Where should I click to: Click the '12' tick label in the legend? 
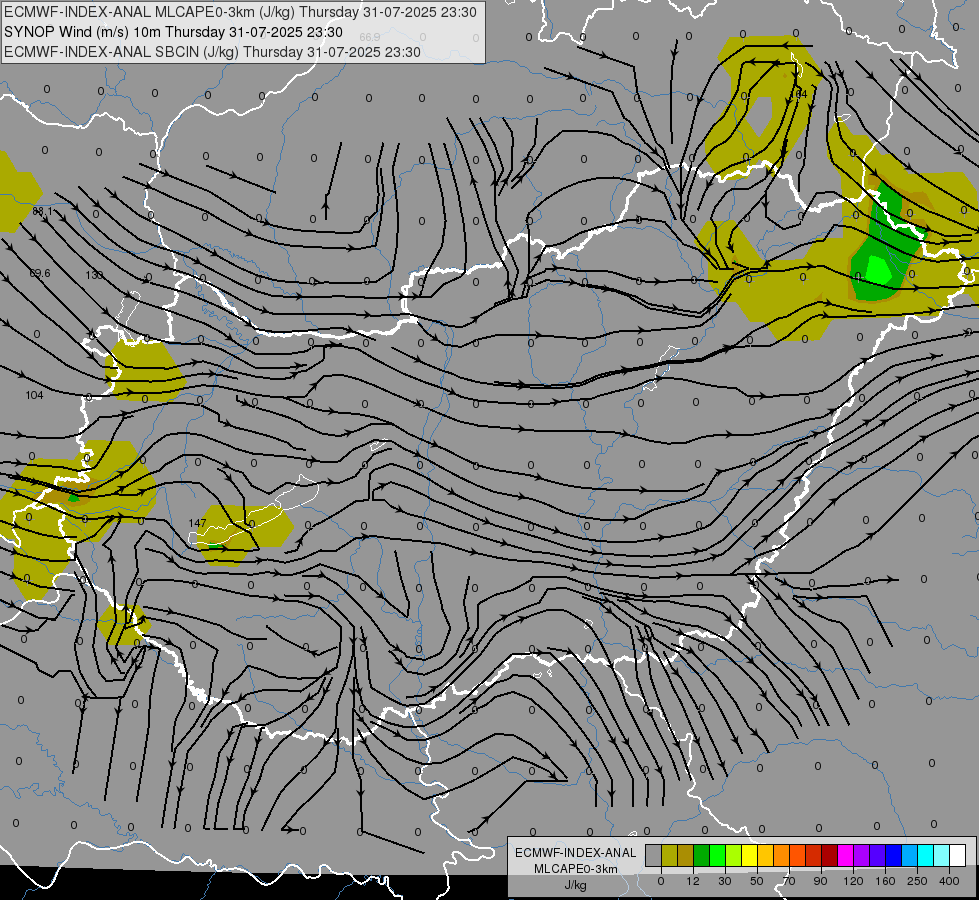pos(693,881)
